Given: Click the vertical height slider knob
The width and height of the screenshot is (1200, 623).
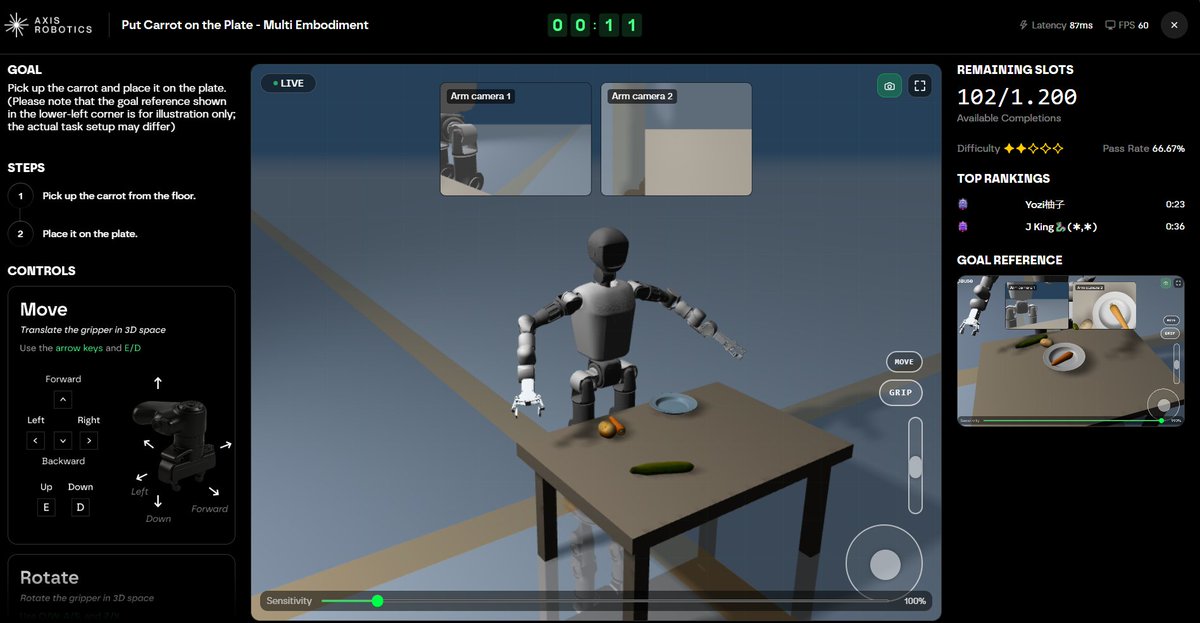Looking at the screenshot, I should coord(915,466).
